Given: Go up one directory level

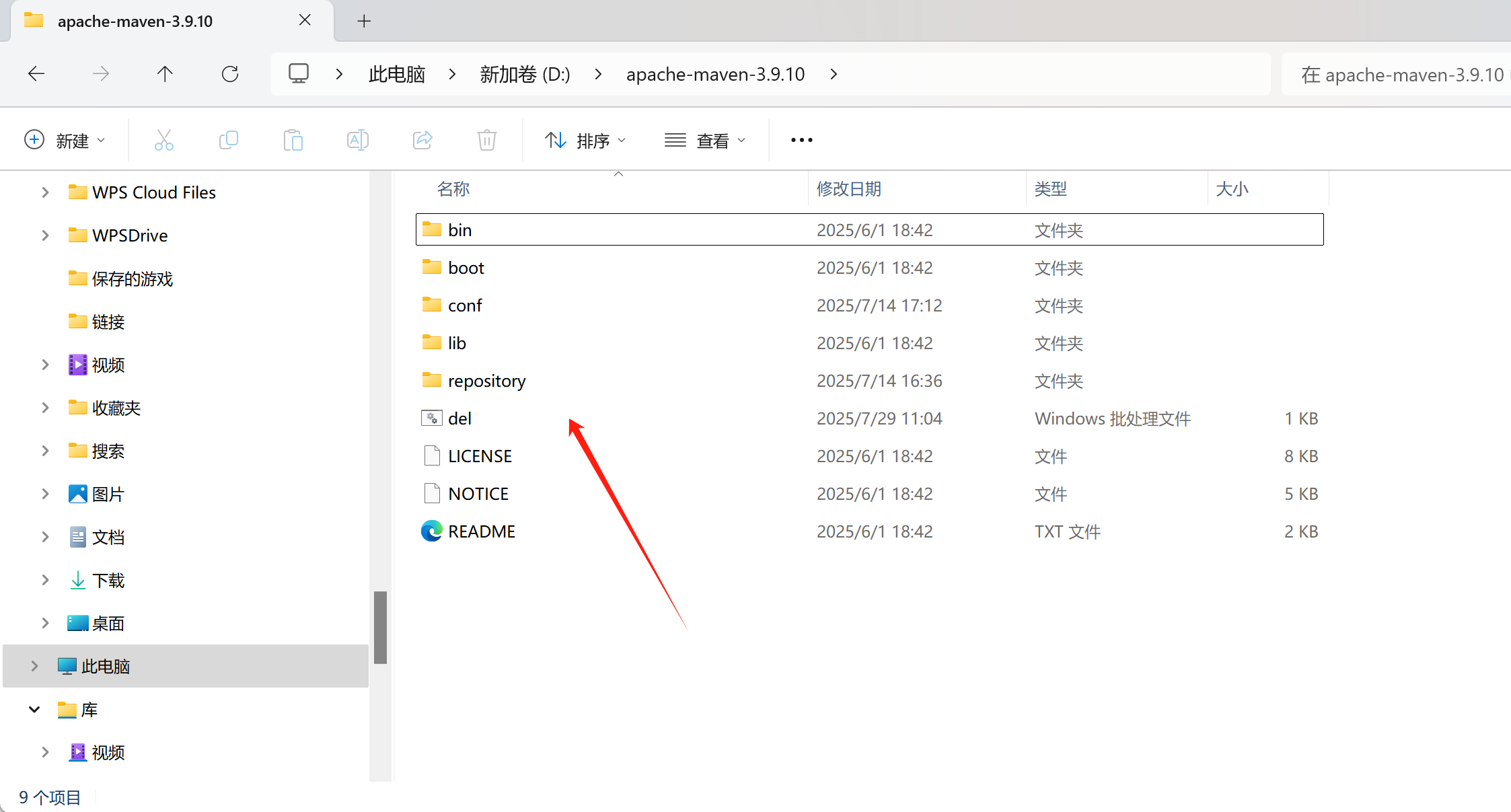Looking at the screenshot, I should 165,74.
